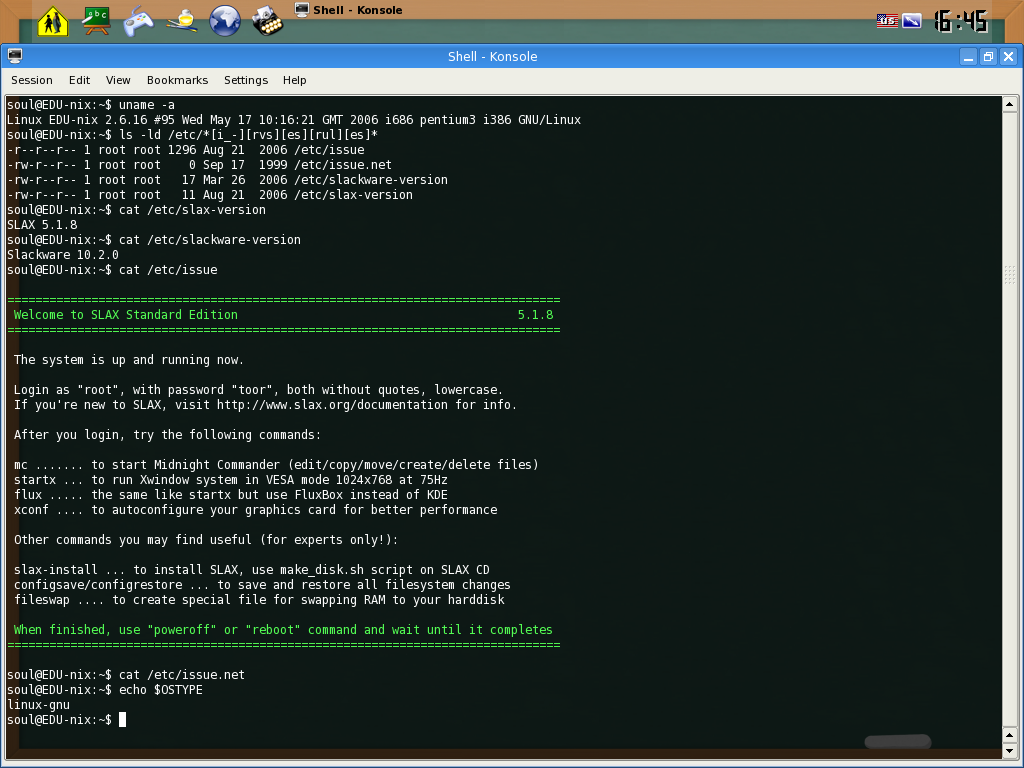The height and width of the screenshot is (768, 1024).
Task: Click 'SLAX 5.1.8' output line
Action: 42,225
